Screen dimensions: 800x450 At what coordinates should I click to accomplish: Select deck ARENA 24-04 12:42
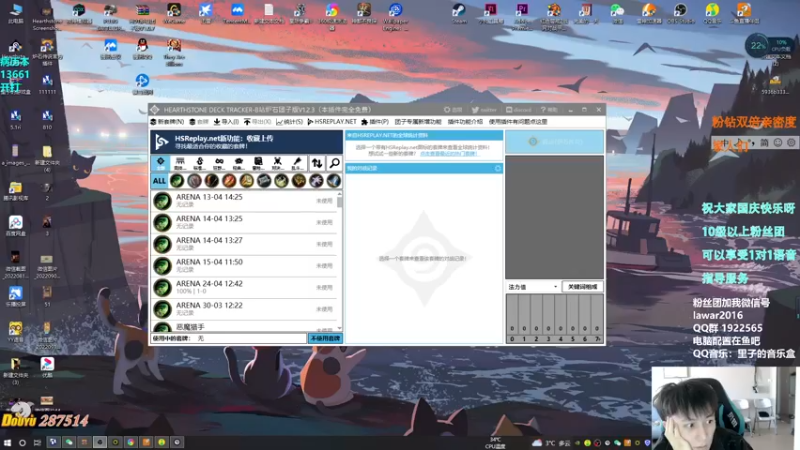244,287
